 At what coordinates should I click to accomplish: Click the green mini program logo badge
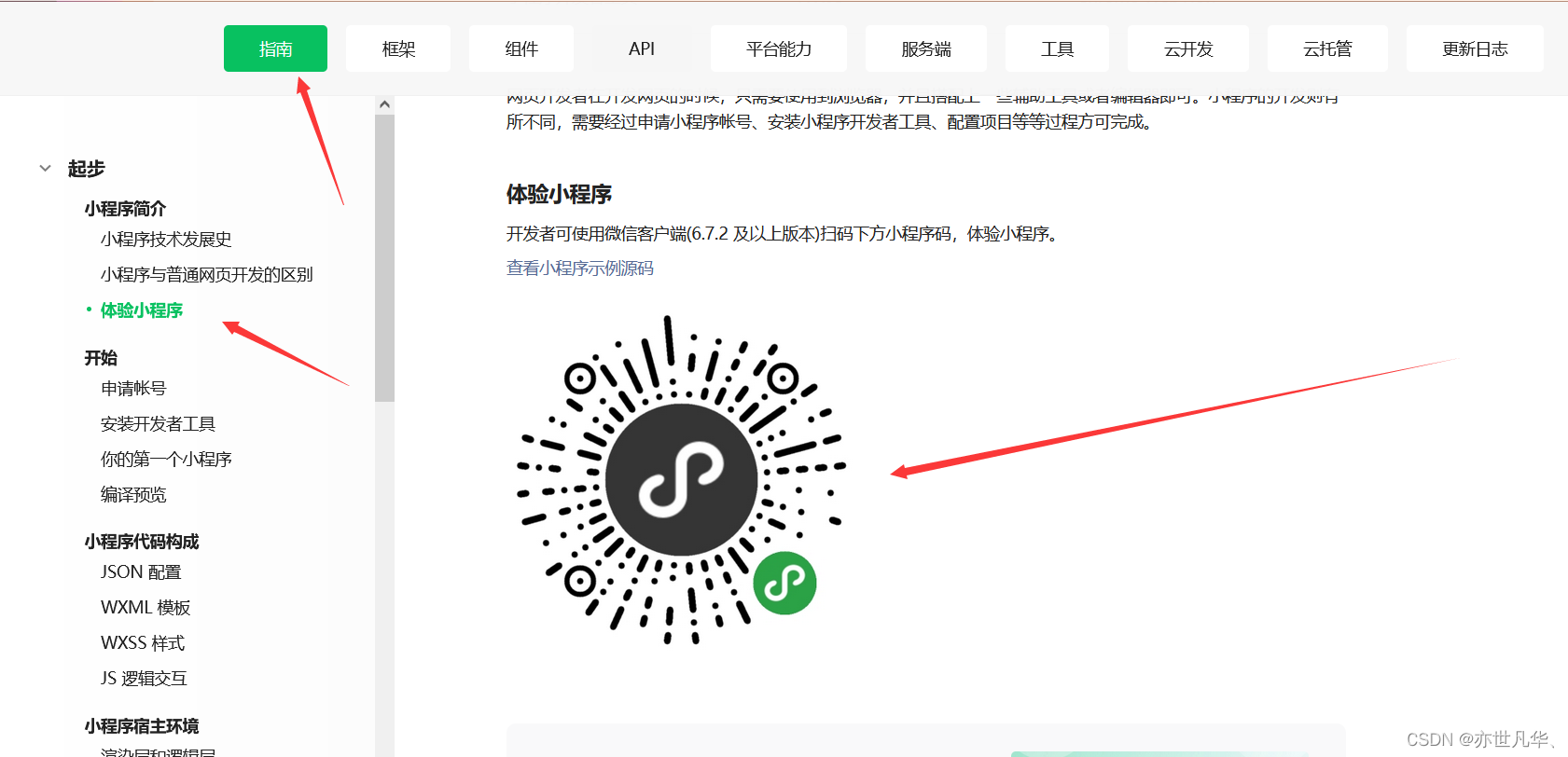pyautogui.click(x=784, y=584)
